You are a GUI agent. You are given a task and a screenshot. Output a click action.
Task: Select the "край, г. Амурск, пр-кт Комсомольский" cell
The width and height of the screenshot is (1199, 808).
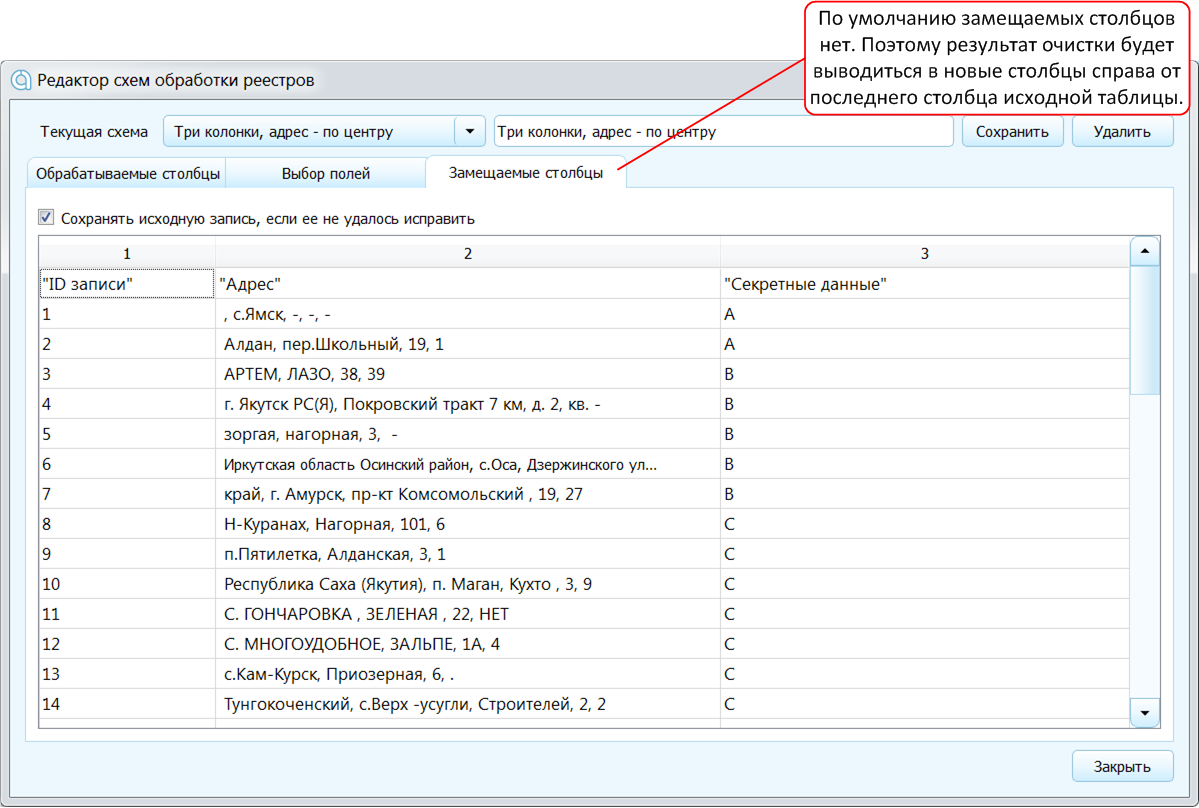tap(468, 494)
